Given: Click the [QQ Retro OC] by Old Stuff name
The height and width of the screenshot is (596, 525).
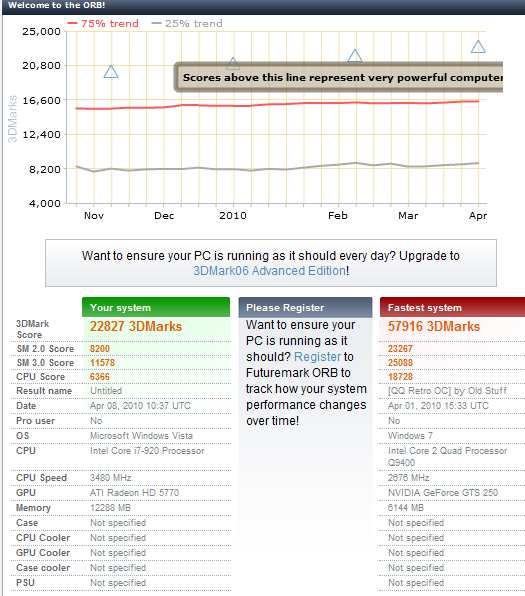Looking at the screenshot, I should coord(447,391).
